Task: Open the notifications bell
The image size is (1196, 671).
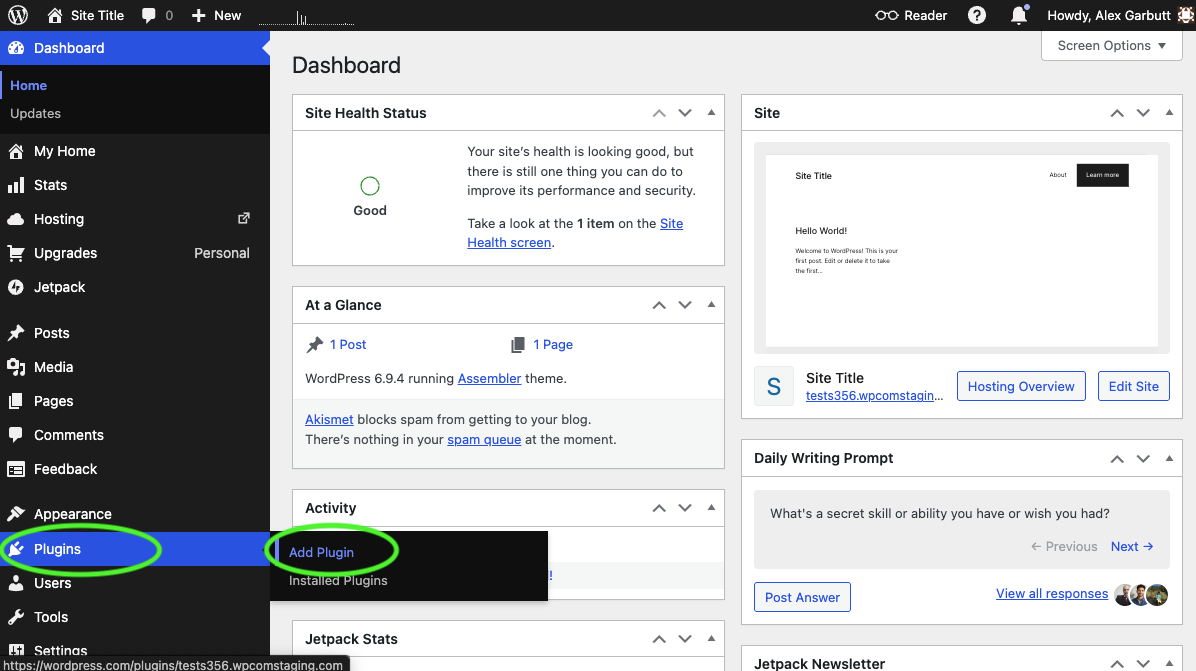Action: (1019, 15)
